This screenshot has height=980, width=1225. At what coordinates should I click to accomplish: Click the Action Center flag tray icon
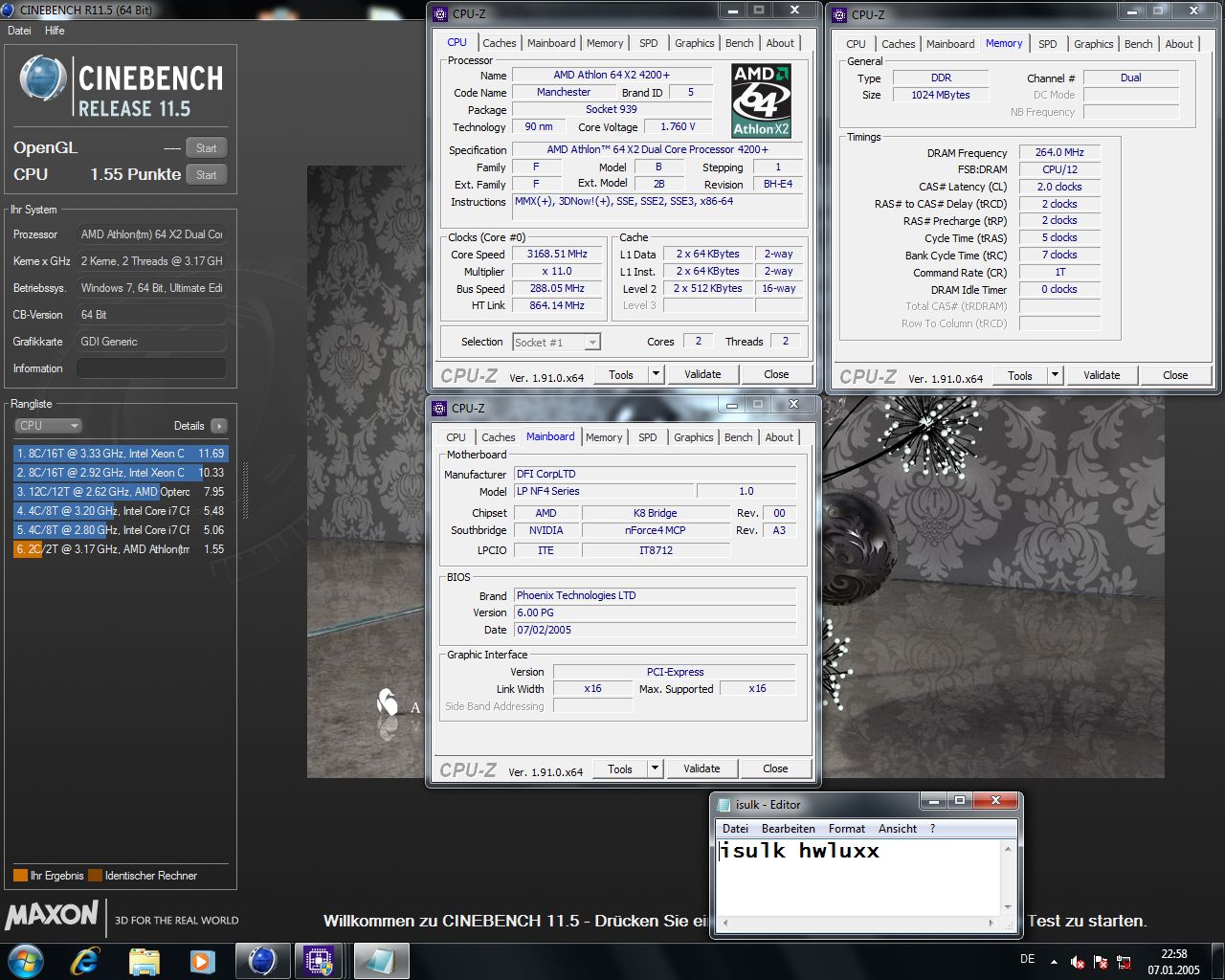pyautogui.click(x=1101, y=962)
